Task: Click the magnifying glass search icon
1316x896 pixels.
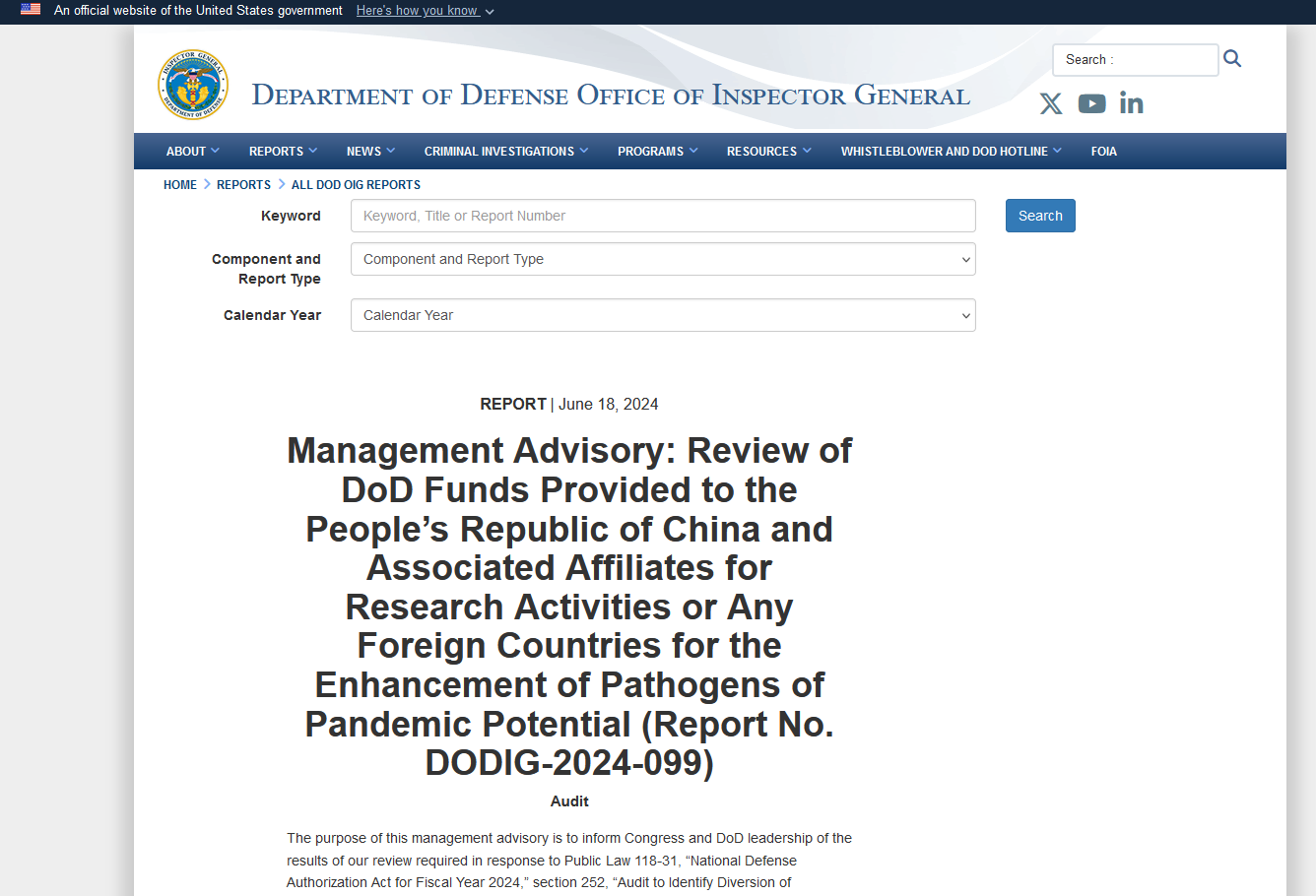Action: 1232,59
